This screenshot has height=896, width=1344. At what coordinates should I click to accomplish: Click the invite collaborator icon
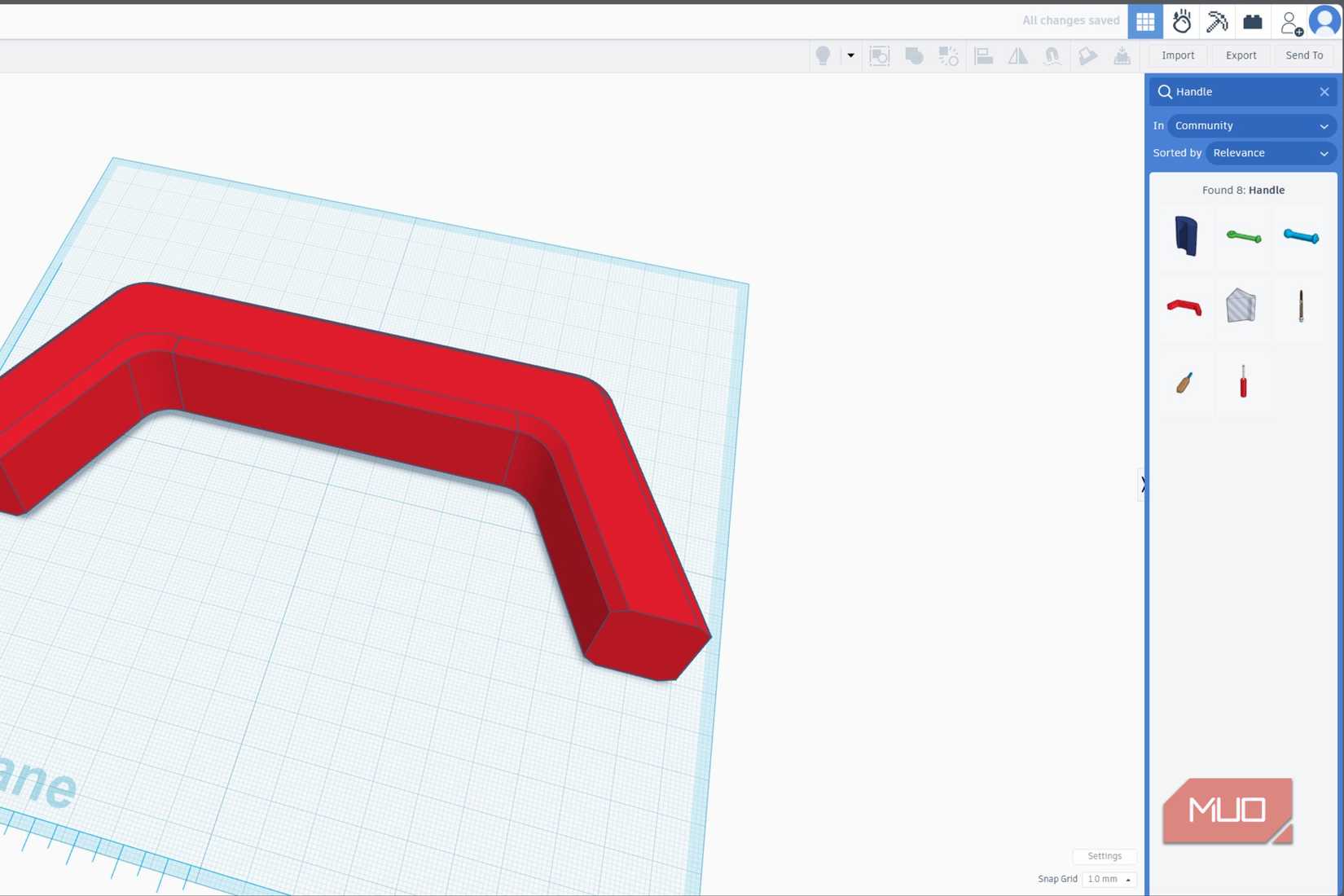click(x=1289, y=23)
